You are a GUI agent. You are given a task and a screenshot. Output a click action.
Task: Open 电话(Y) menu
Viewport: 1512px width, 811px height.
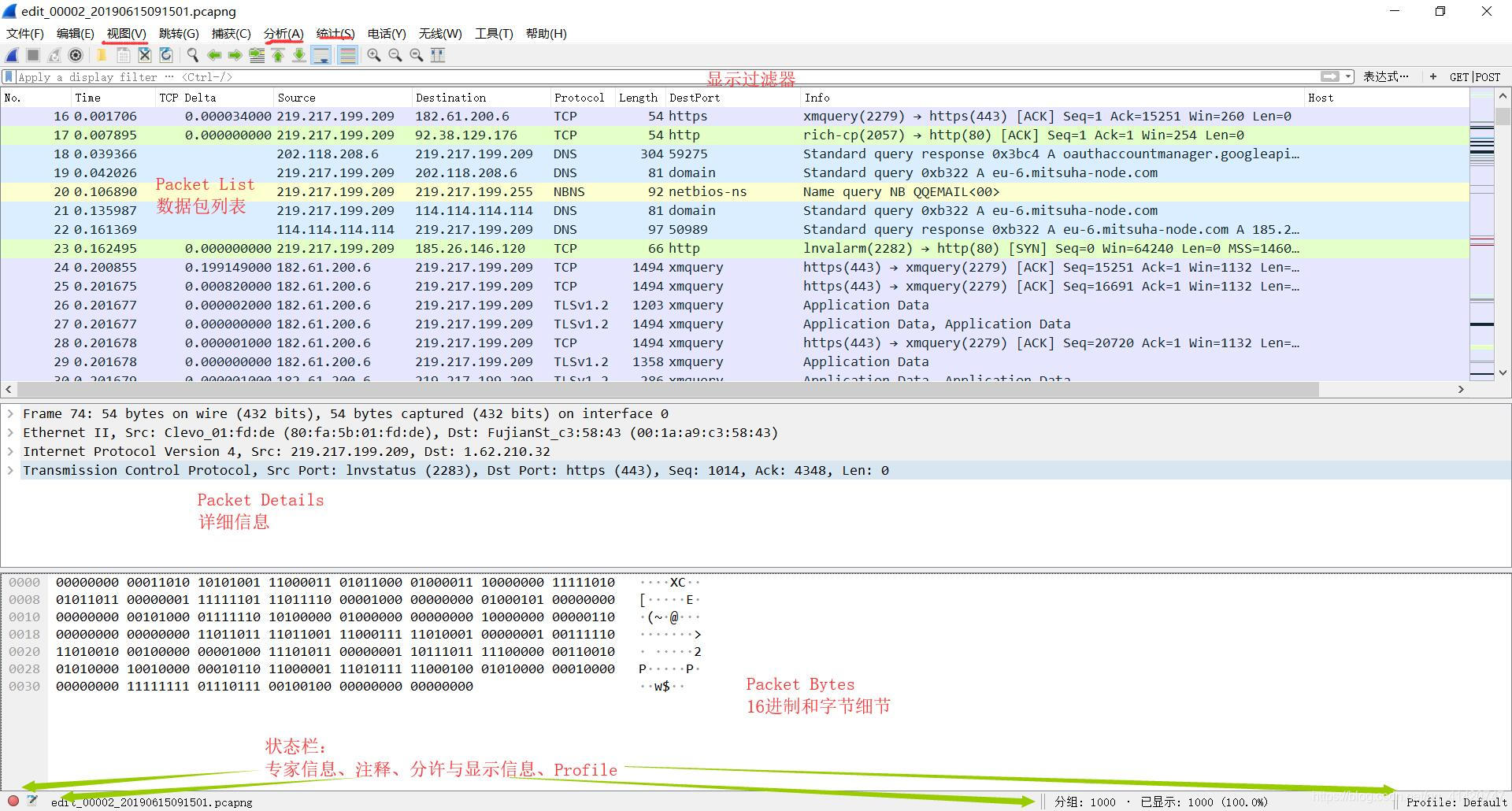387,33
